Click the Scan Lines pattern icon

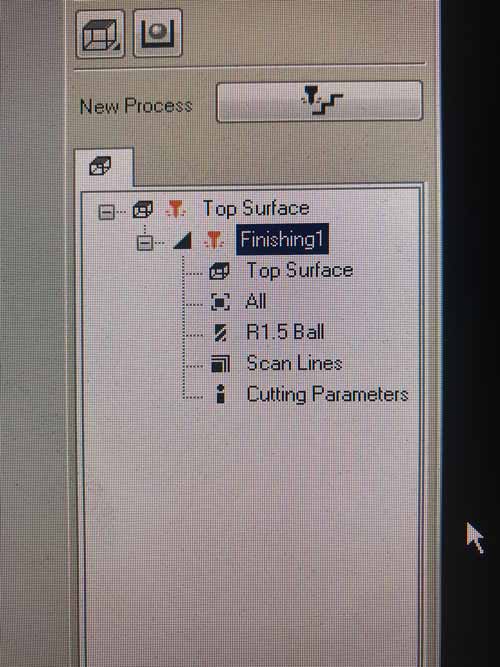pos(220,364)
